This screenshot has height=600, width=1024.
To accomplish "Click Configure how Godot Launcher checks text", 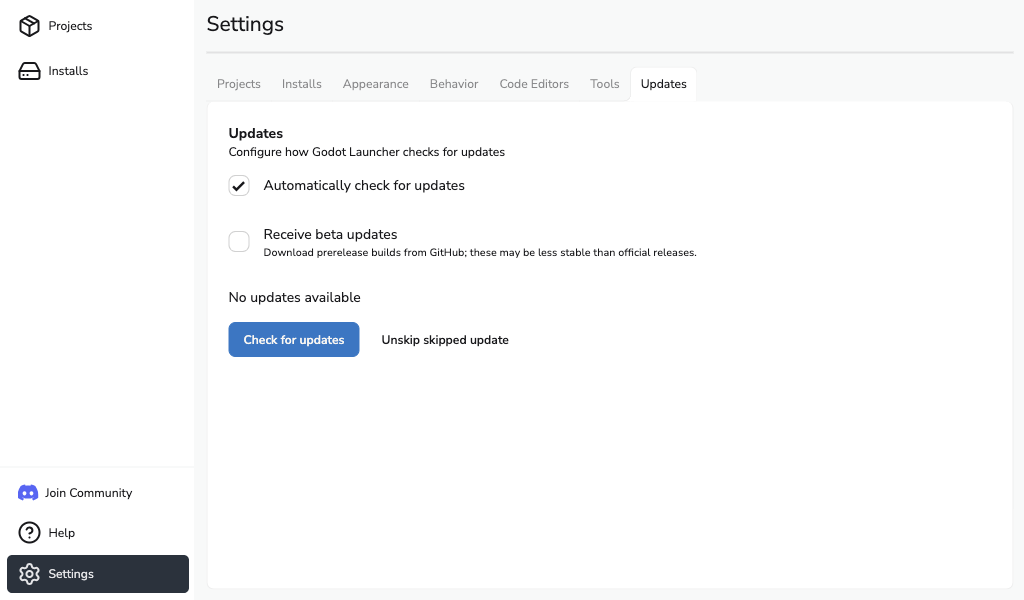I will pos(366,152).
